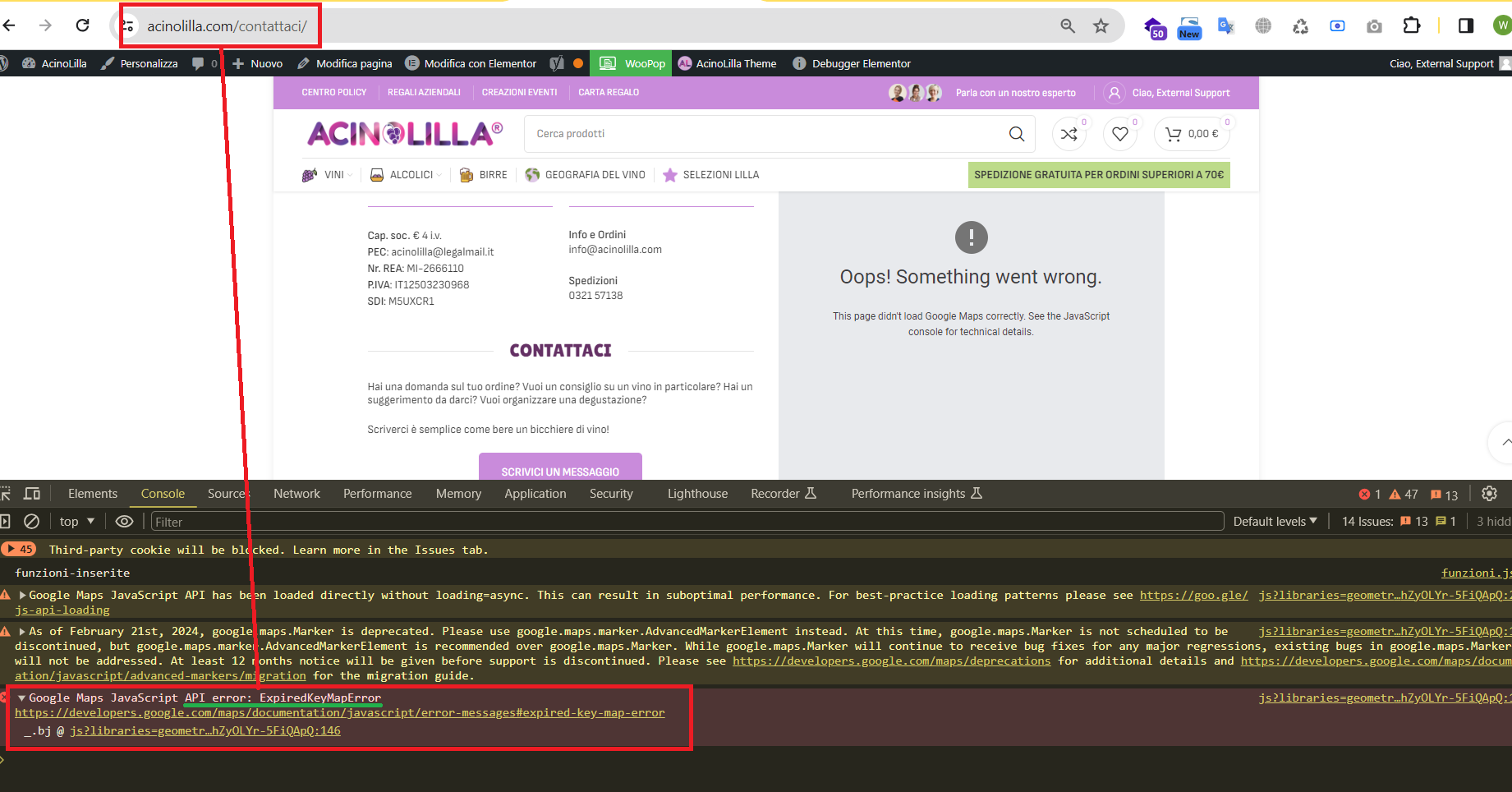Open DevTools settings gear
The height and width of the screenshot is (792, 1512).
[x=1489, y=494]
